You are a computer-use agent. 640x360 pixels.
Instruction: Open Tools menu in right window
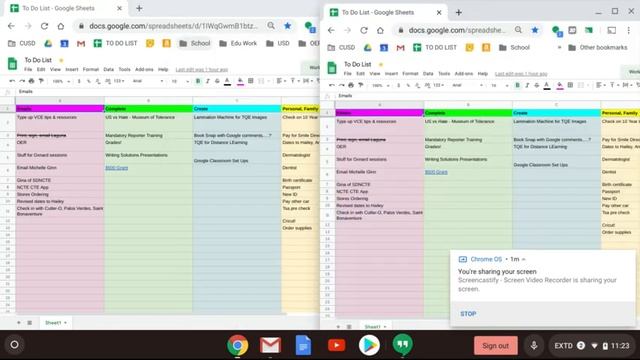coord(444,74)
